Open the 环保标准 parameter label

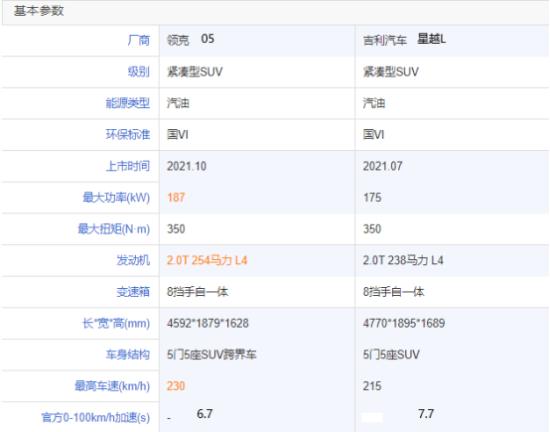point(128,134)
